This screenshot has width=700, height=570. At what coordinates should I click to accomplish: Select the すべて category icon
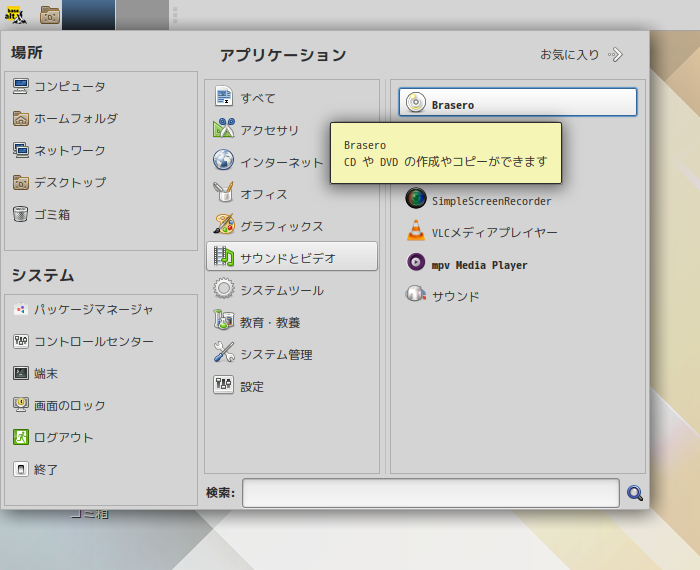click(x=223, y=96)
